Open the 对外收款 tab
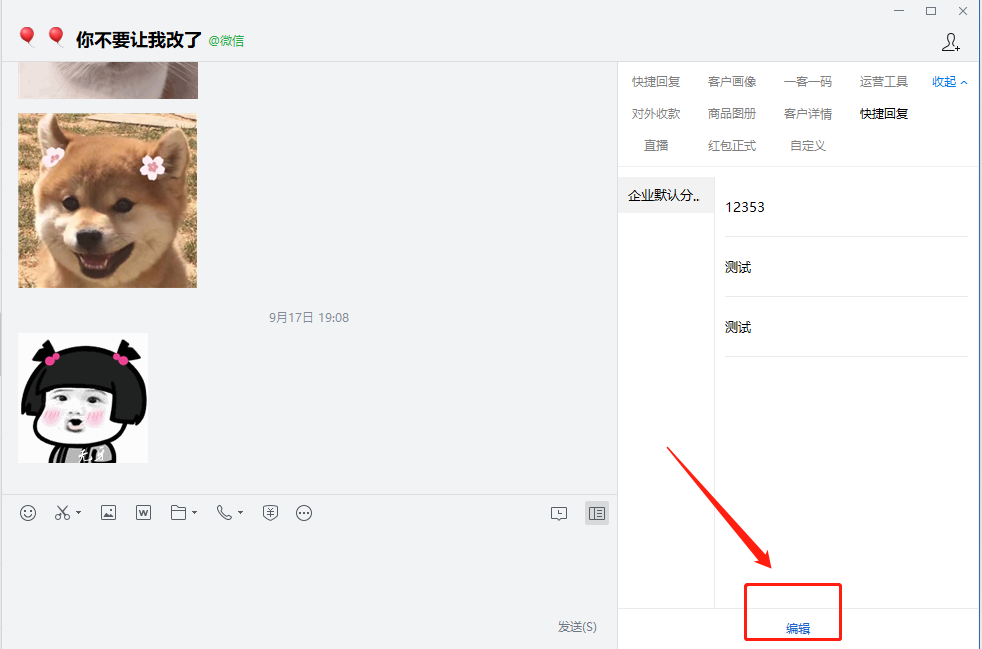 pos(656,113)
